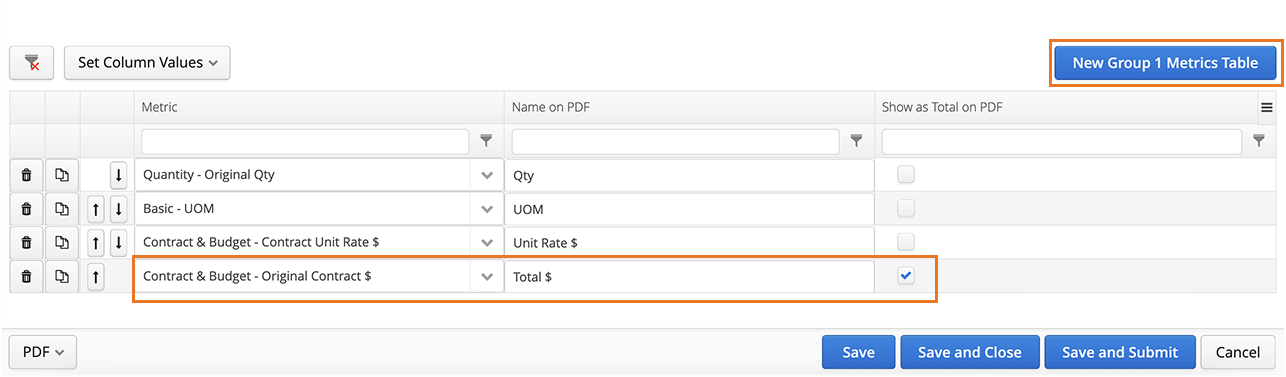This screenshot has width=1286, height=377.
Task: Uncheck Show as Total for Total $ row
Action: tap(906, 276)
